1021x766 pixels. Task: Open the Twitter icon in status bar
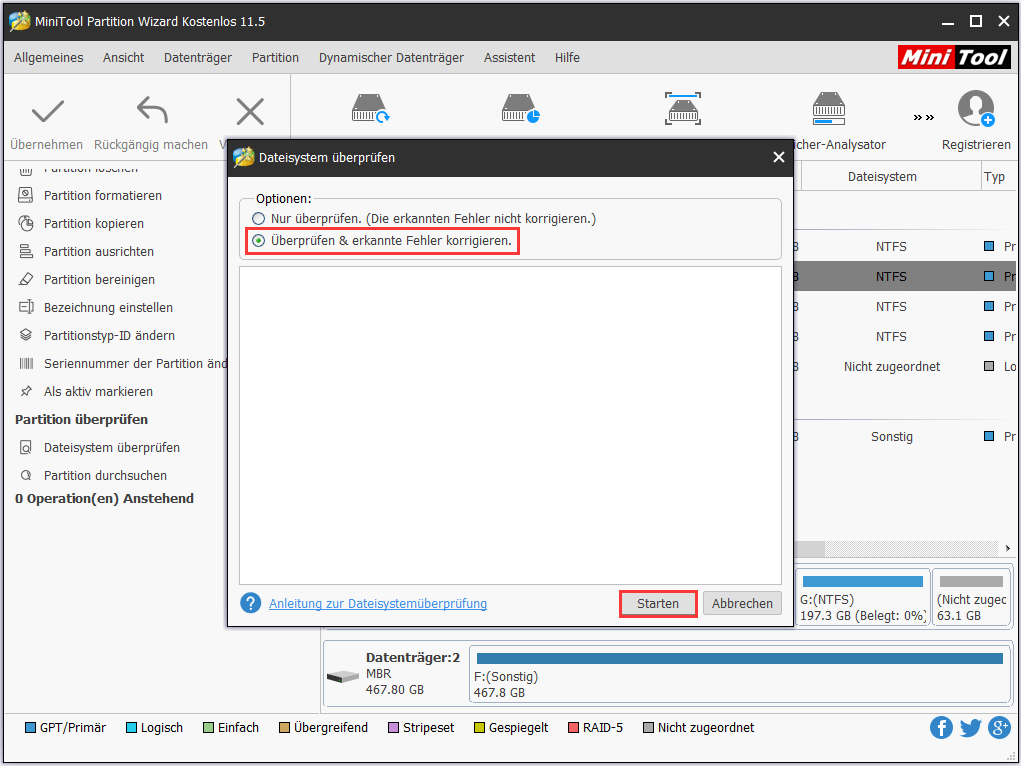click(x=970, y=727)
